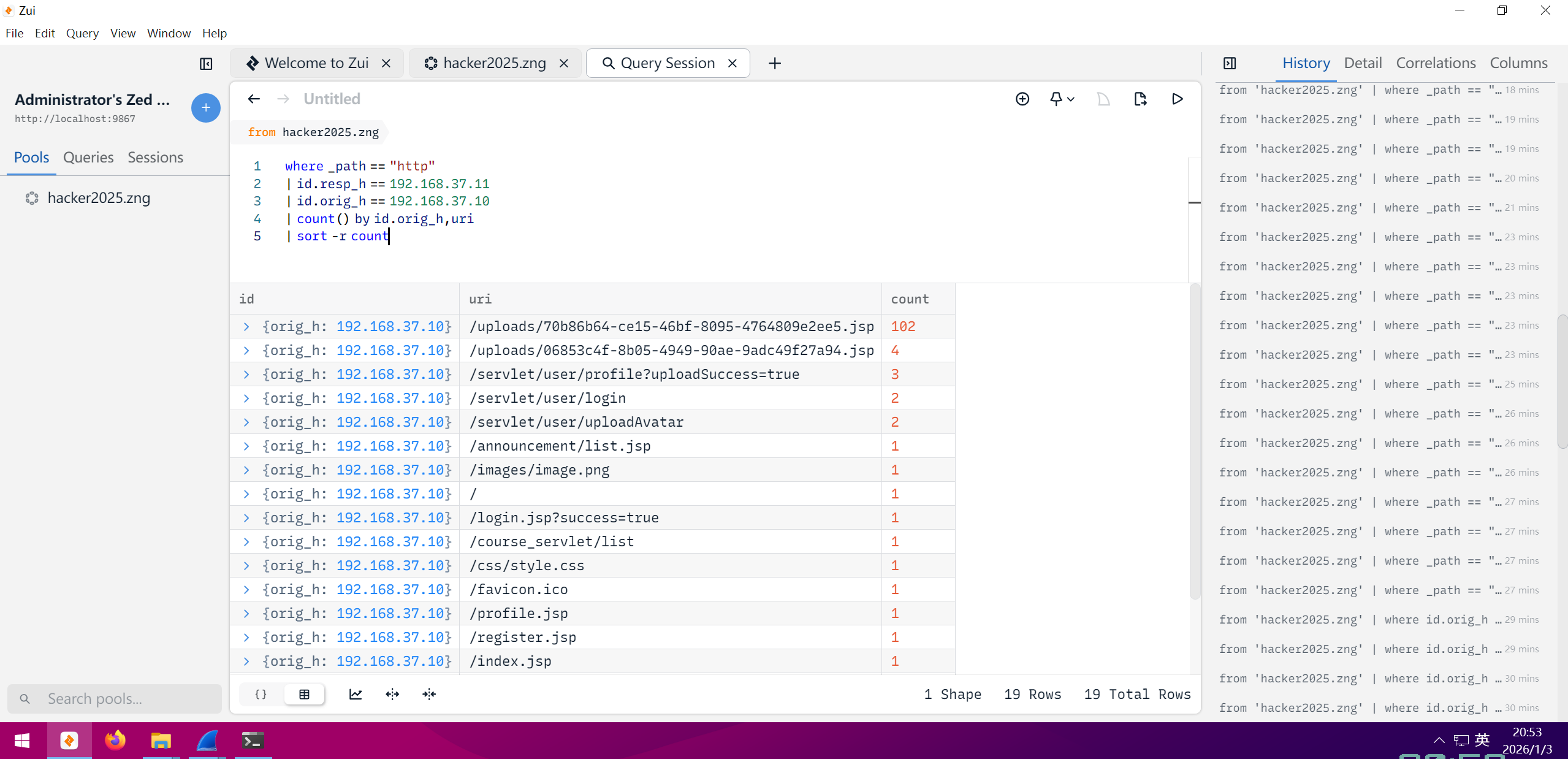The width and height of the screenshot is (1568, 759).
Task: Switch to table view mode
Action: click(304, 694)
